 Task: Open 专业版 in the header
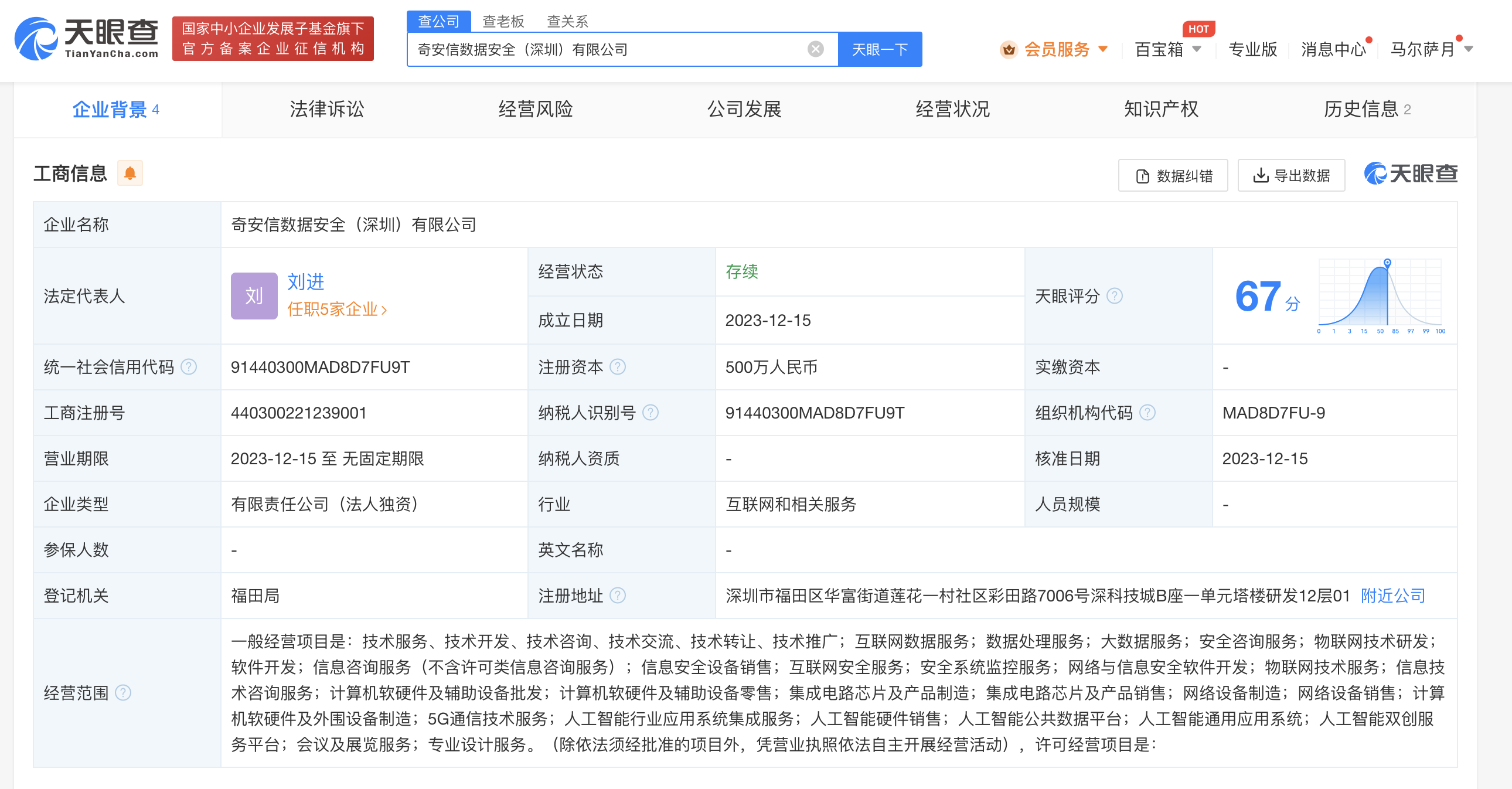point(1252,49)
